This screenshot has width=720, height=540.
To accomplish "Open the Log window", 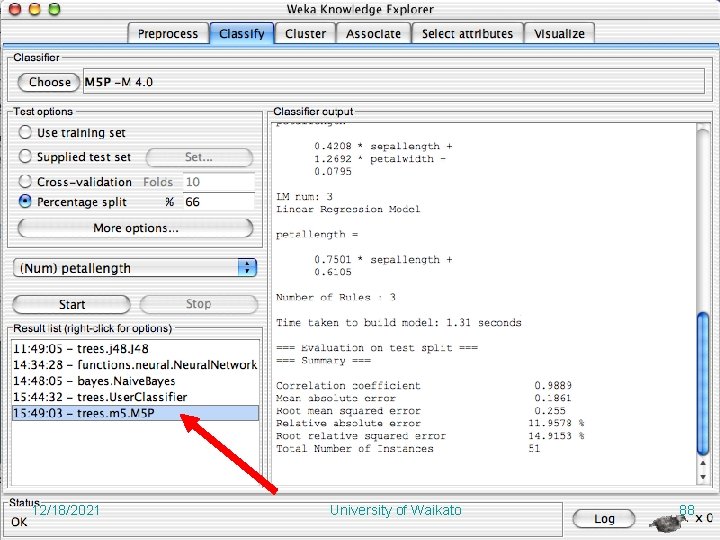I will coord(604,519).
